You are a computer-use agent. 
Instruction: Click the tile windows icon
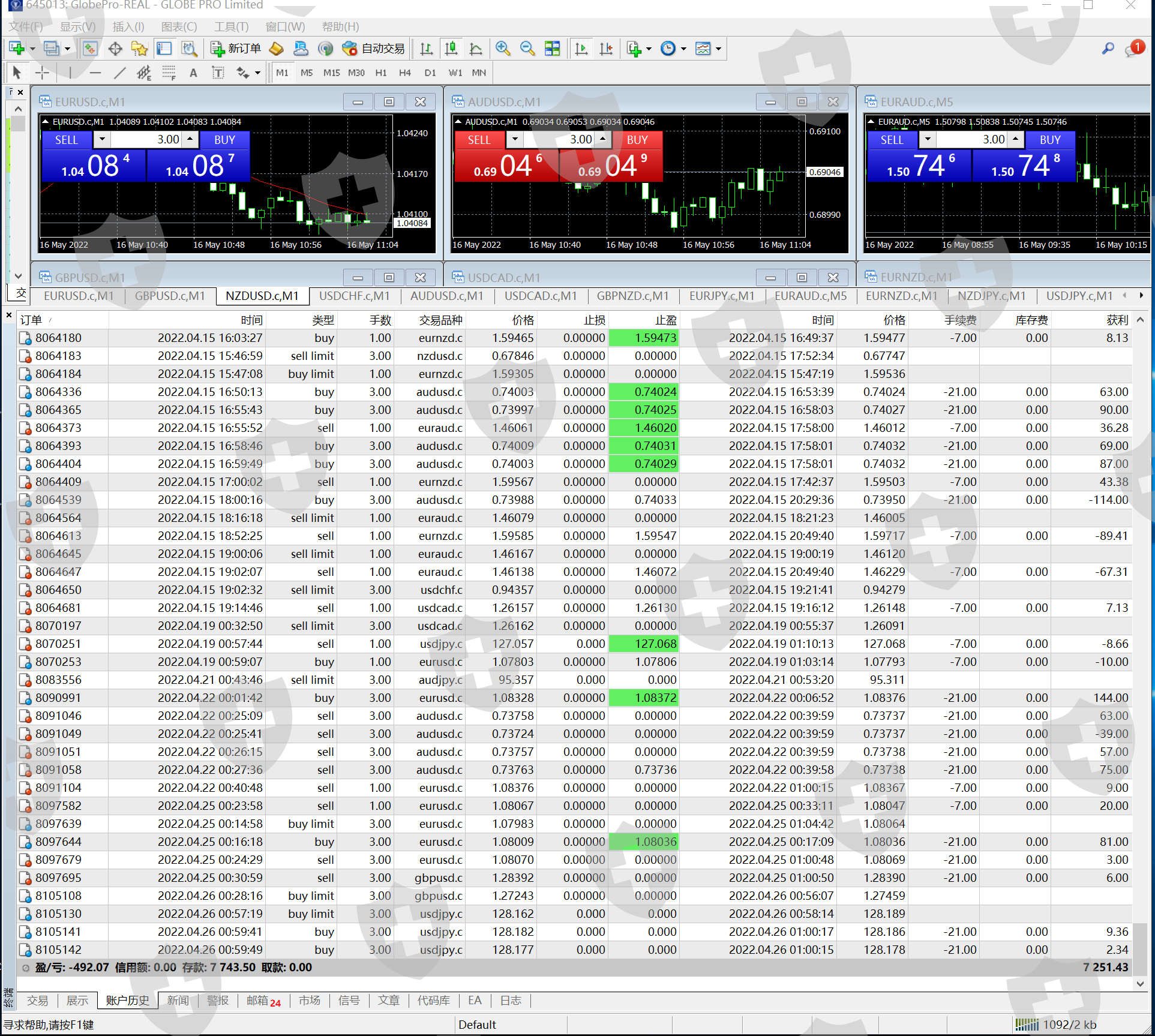[x=552, y=49]
